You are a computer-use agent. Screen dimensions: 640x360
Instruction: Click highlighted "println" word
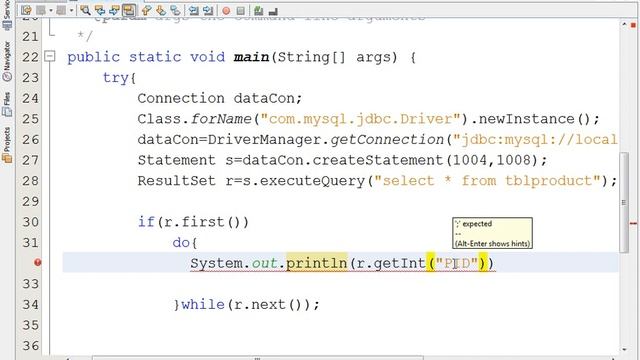click(317, 263)
